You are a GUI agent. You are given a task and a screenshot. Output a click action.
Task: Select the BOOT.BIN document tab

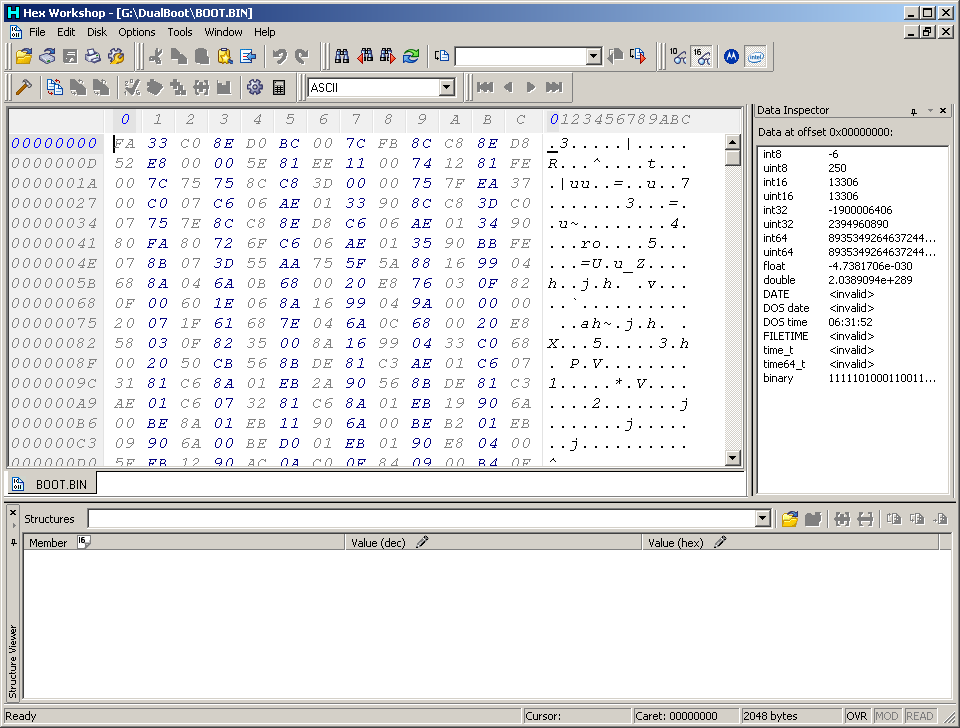pos(51,484)
